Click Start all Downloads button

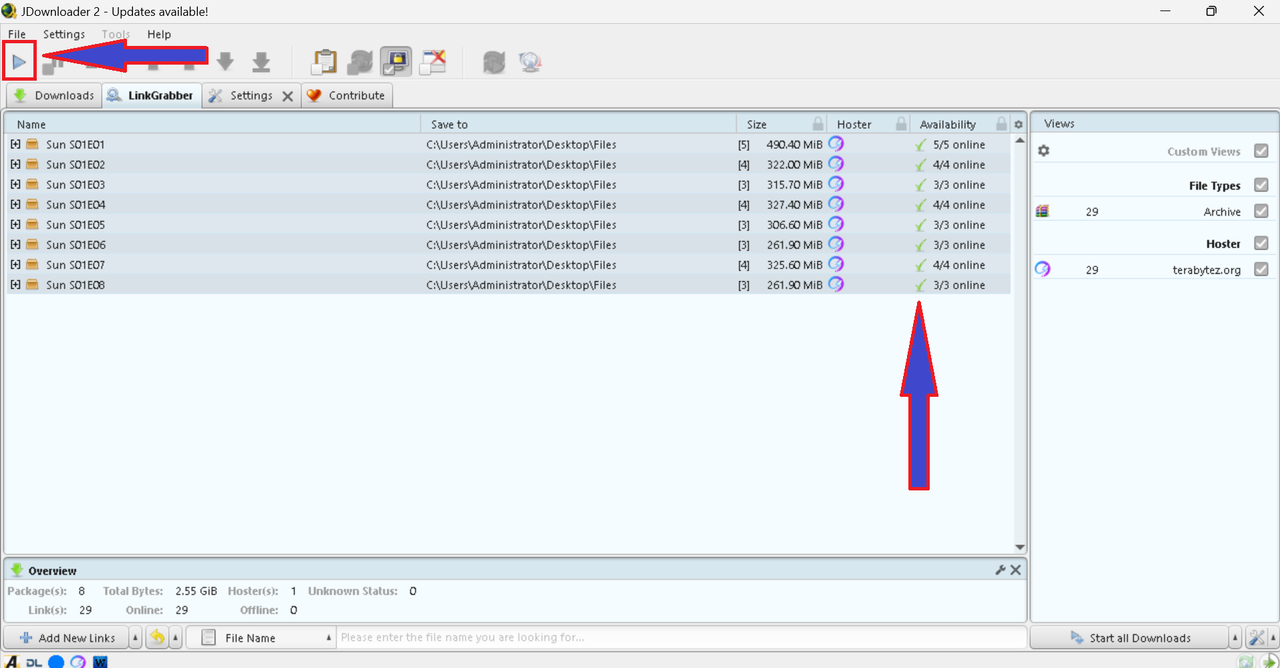1130,638
